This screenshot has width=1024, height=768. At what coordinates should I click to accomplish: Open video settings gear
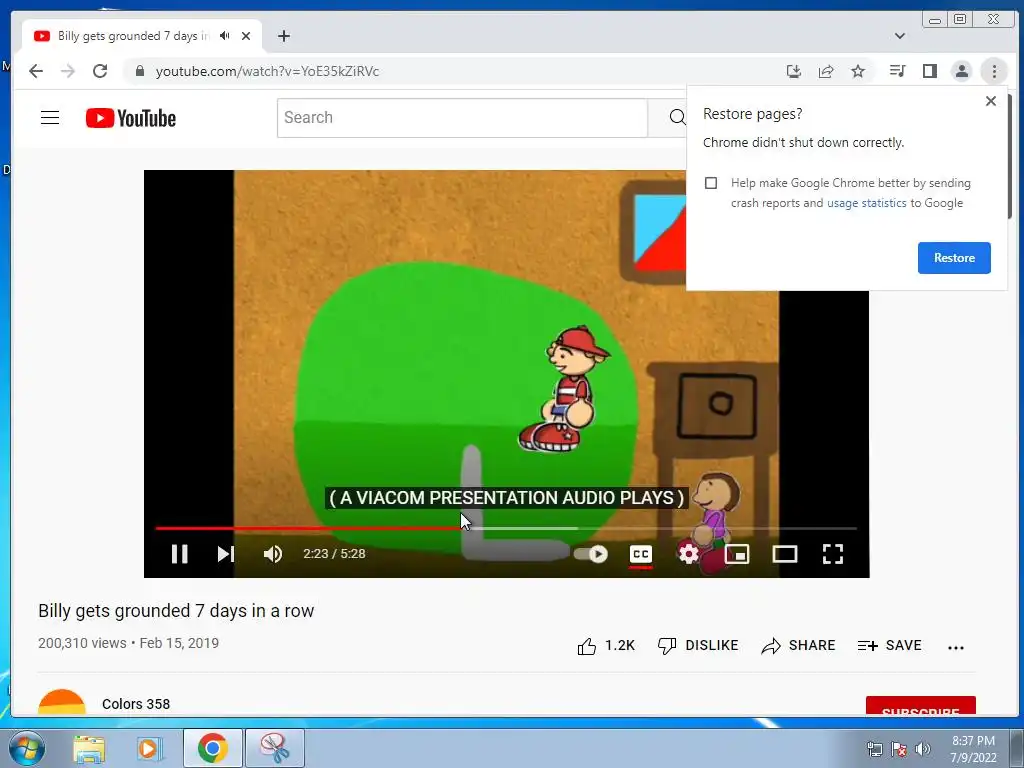coord(688,554)
